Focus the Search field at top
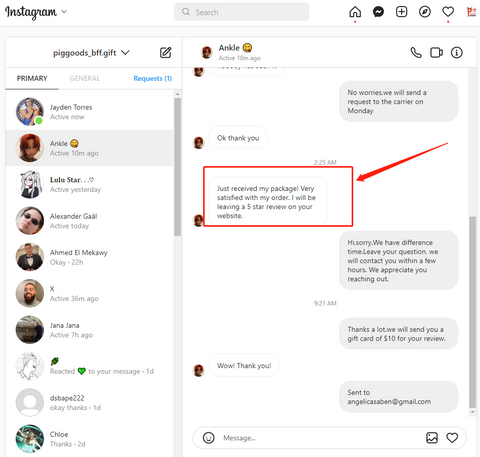The width and height of the screenshot is (480, 457). (241, 12)
